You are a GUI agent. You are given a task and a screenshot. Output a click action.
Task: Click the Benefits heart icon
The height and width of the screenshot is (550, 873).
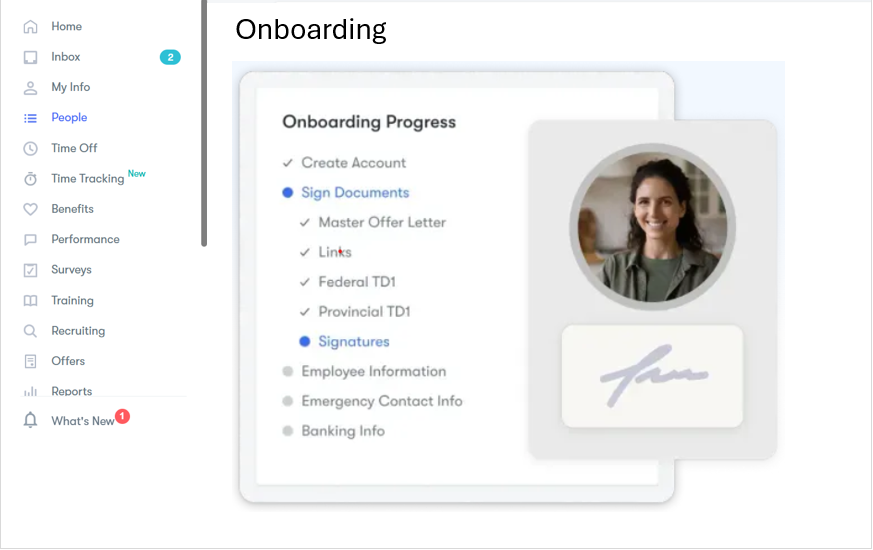click(x=31, y=209)
